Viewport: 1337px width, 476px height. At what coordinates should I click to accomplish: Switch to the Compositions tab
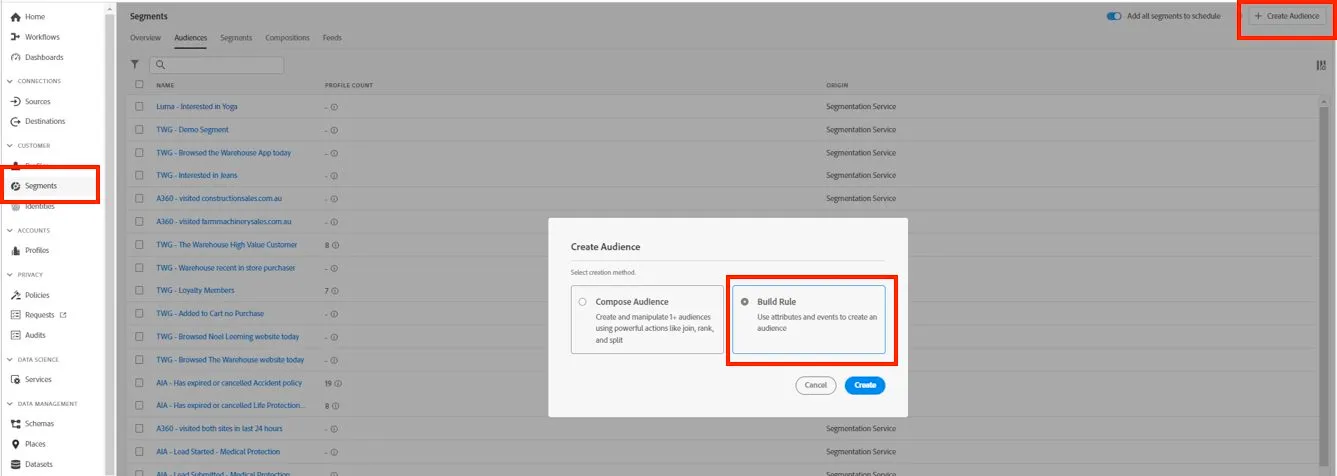point(287,38)
